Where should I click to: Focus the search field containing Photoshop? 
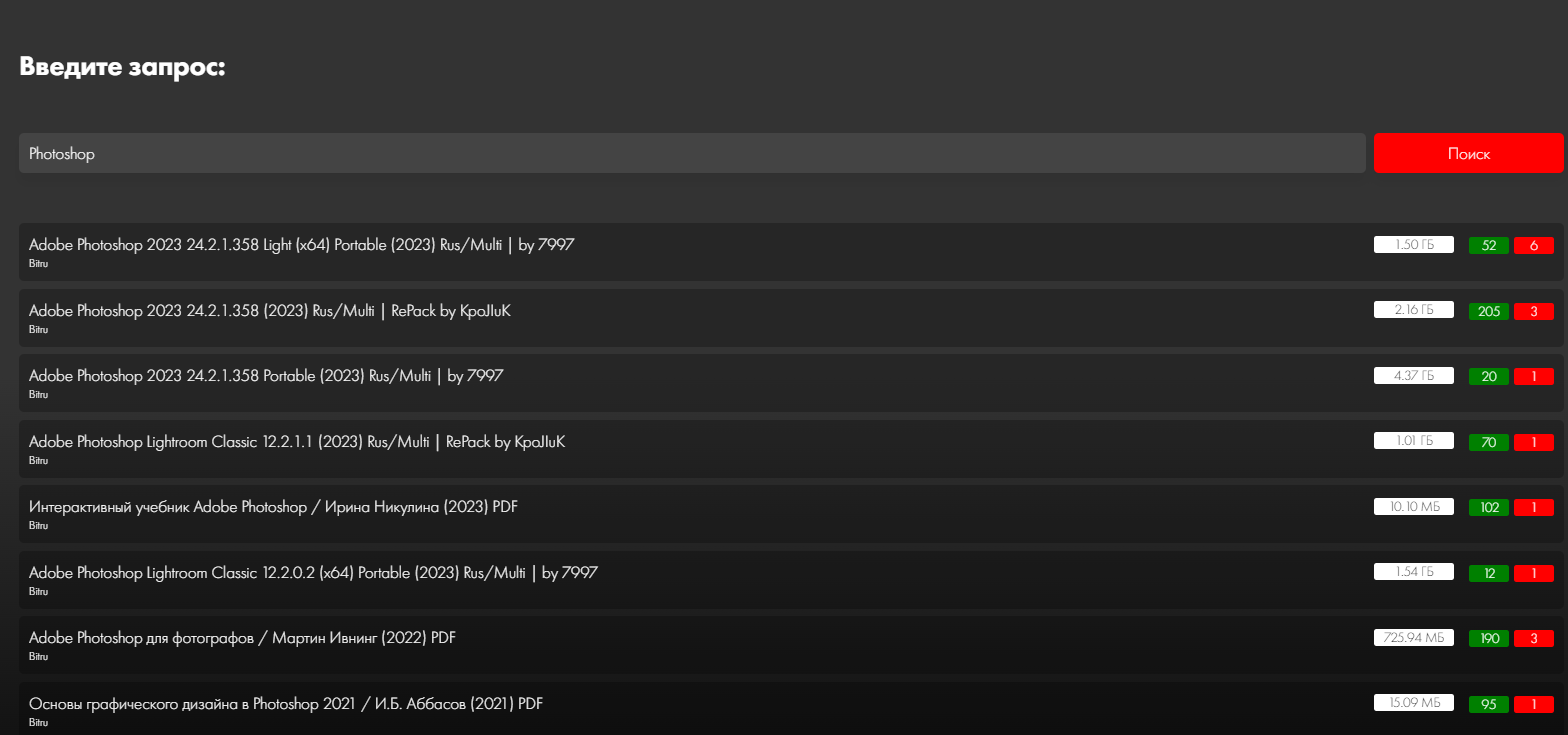692,153
